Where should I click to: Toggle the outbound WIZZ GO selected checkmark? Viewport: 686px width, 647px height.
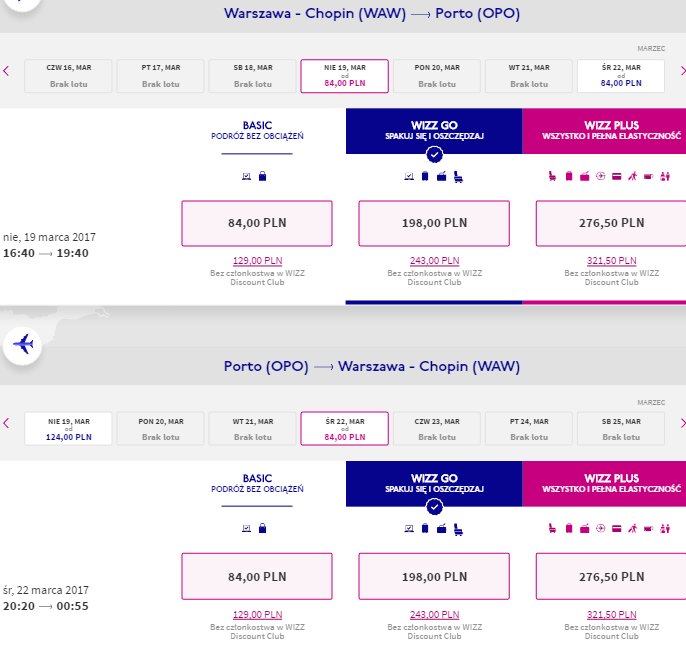[434, 154]
